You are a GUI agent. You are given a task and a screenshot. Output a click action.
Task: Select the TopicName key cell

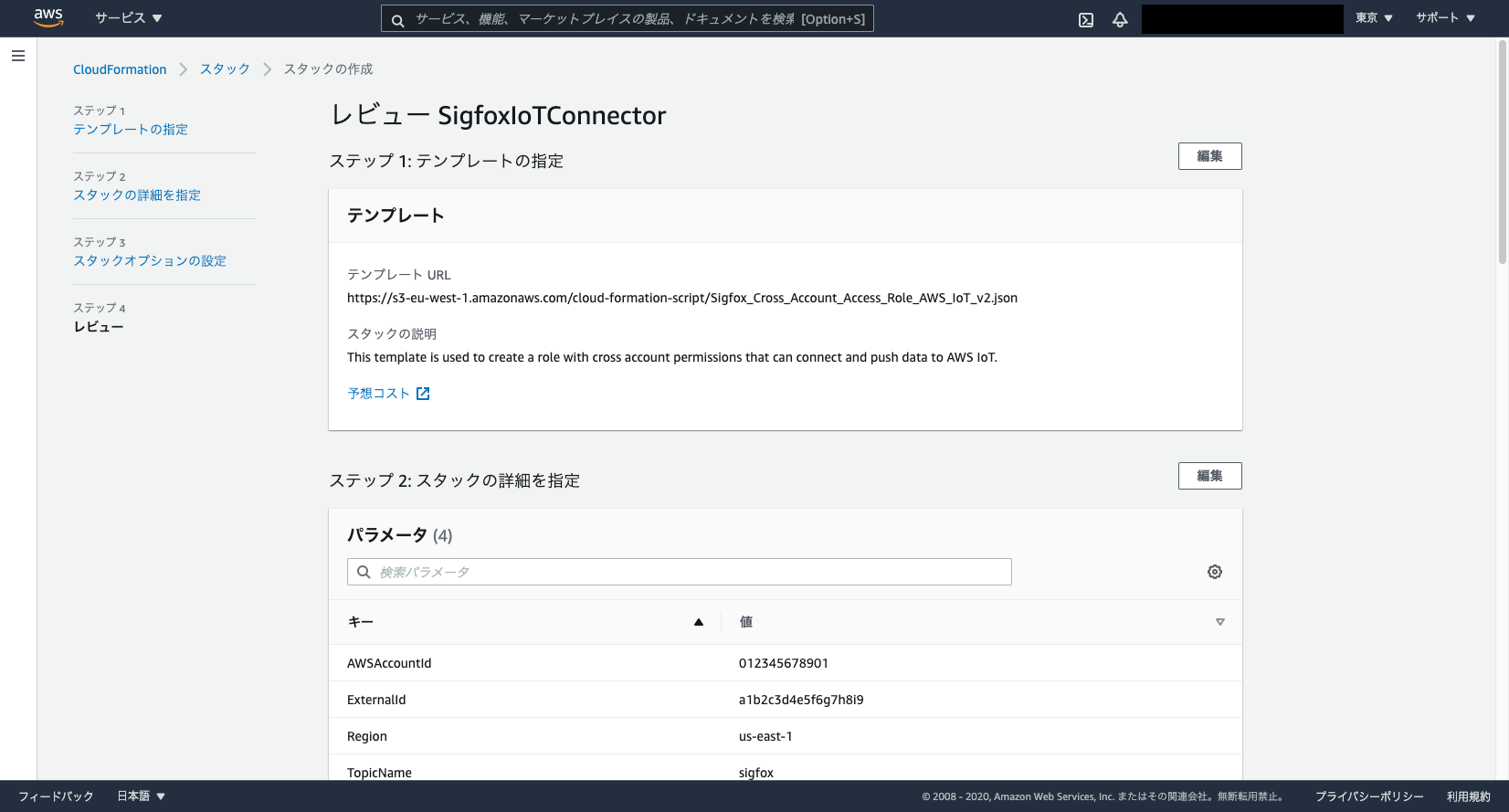[379, 773]
